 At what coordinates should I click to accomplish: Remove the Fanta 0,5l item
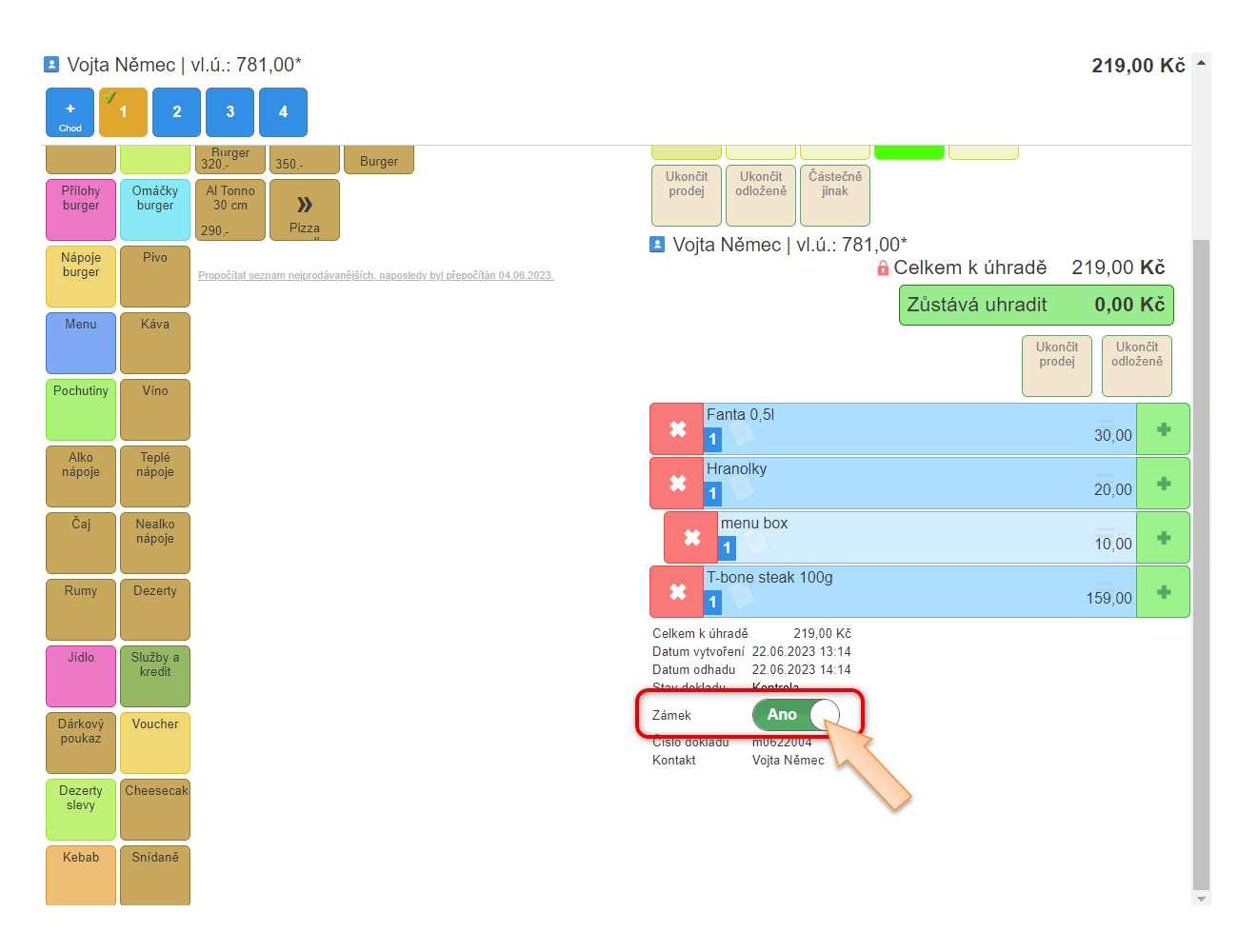[677, 429]
